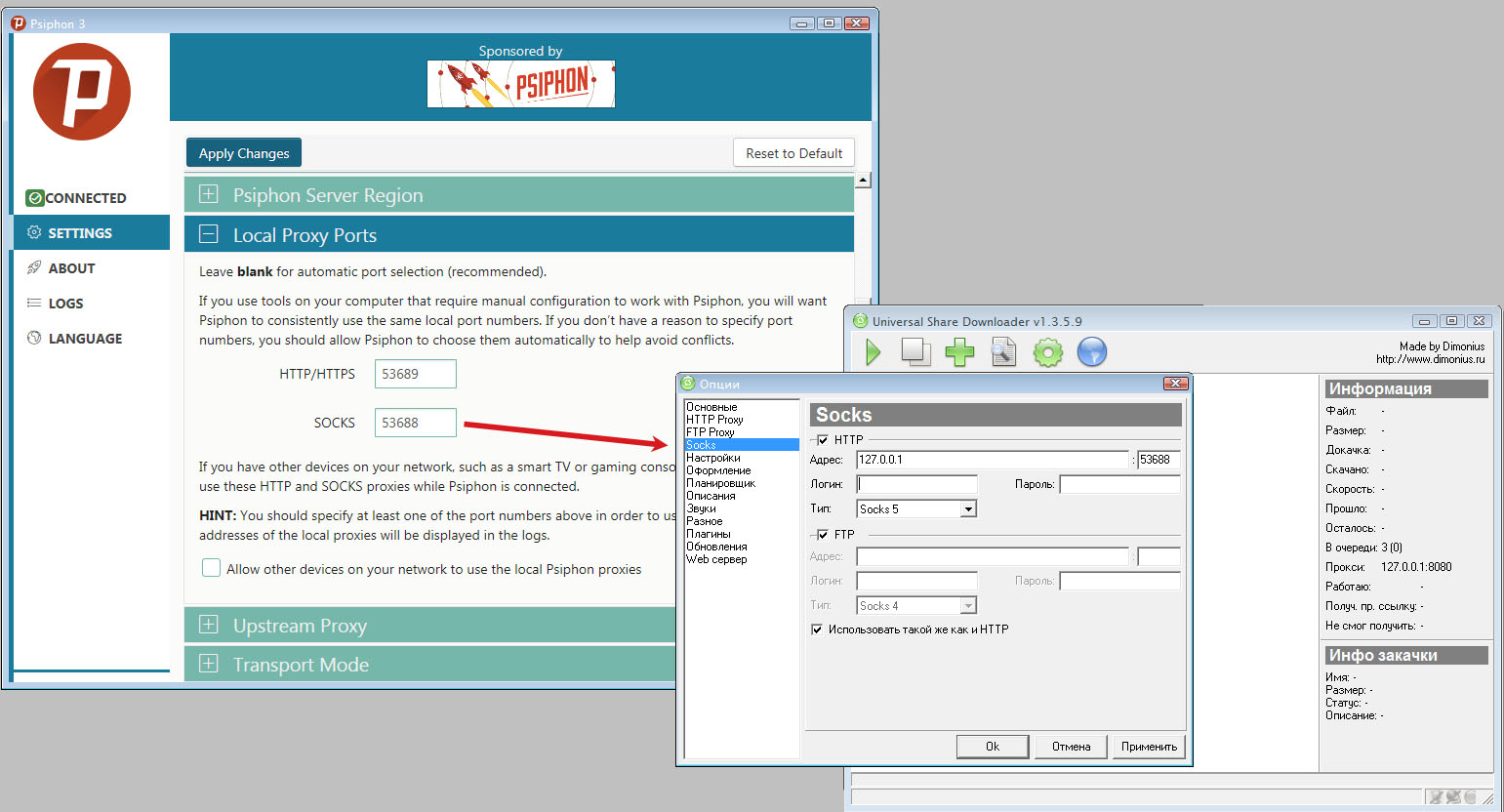Image resolution: width=1504 pixels, height=812 pixels.
Task: Click the Опции dialog title icon
Action: [688, 384]
